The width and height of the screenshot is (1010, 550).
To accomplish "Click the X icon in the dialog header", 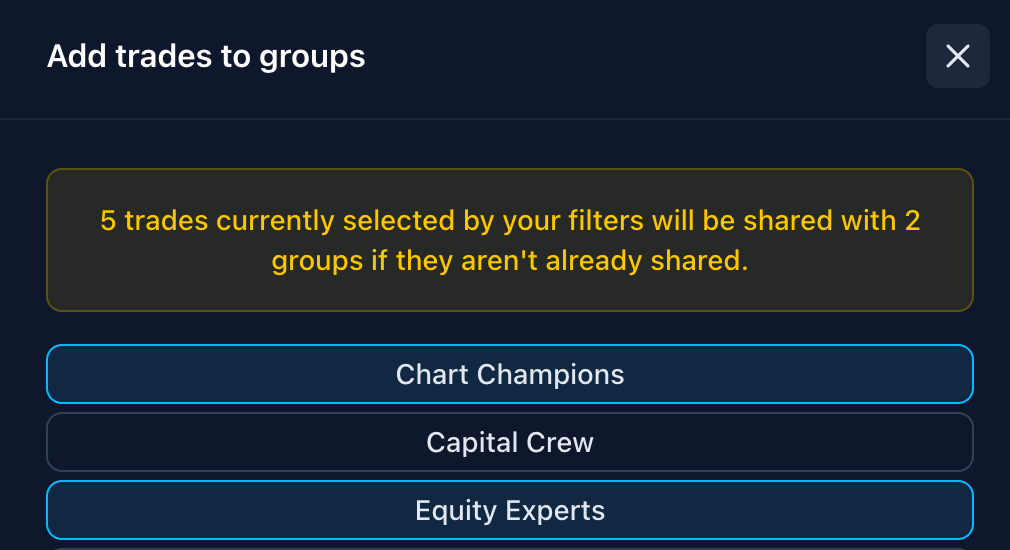I will 957,56.
